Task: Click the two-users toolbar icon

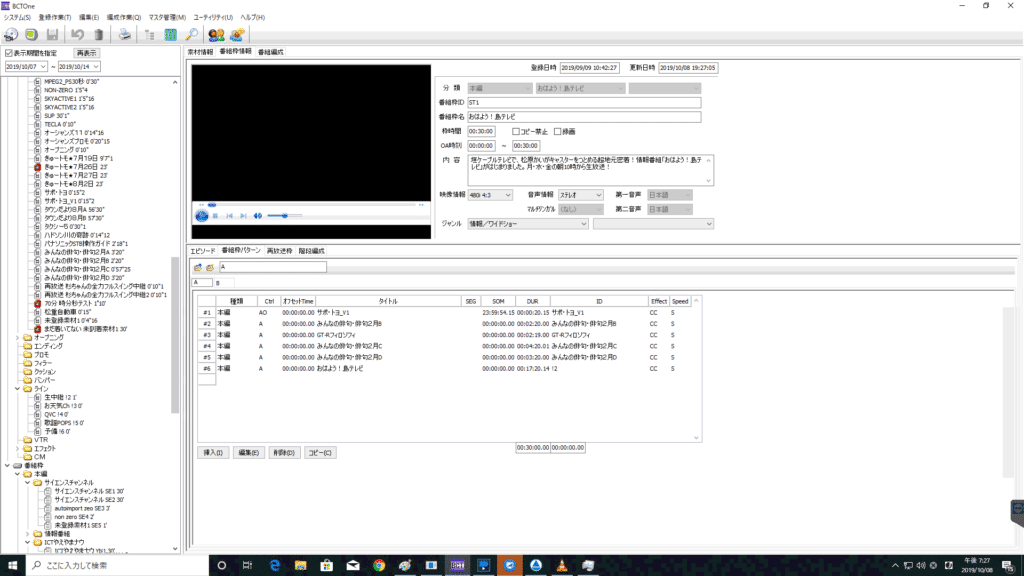Action: [216, 35]
